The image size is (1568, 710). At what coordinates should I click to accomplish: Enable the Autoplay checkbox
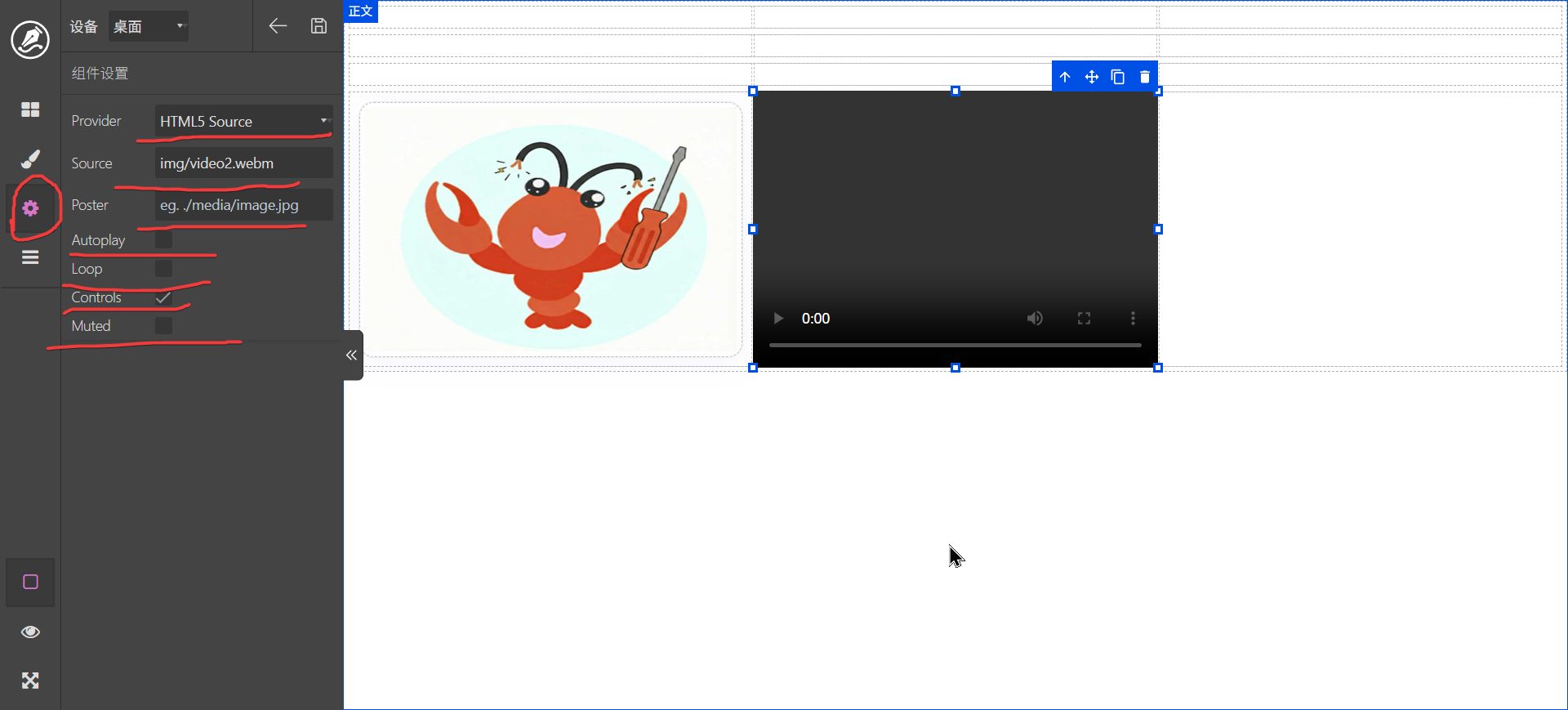pyautogui.click(x=163, y=240)
